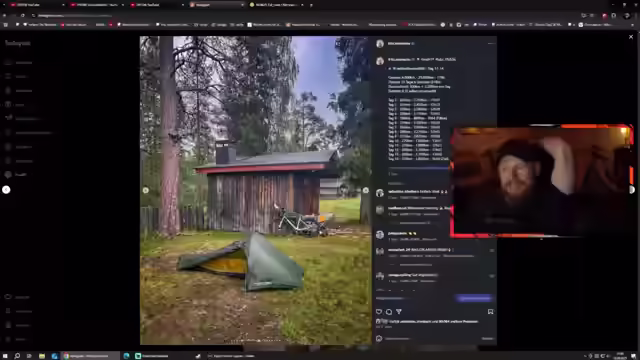The image size is (640, 360).
Task: Open the liked-by names under the post
Action: [433, 322]
